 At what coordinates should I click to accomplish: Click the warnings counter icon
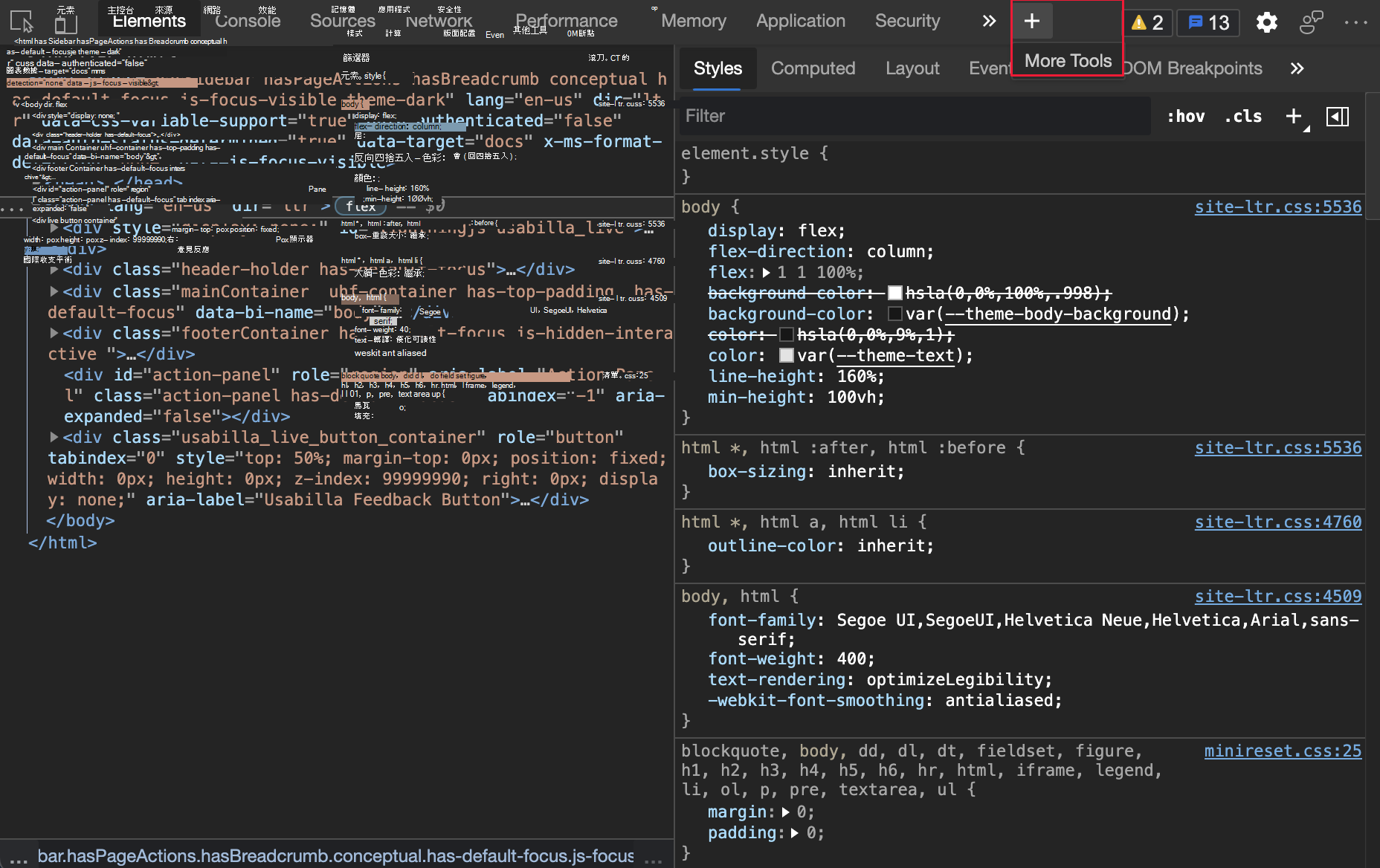click(x=1146, y=22)
